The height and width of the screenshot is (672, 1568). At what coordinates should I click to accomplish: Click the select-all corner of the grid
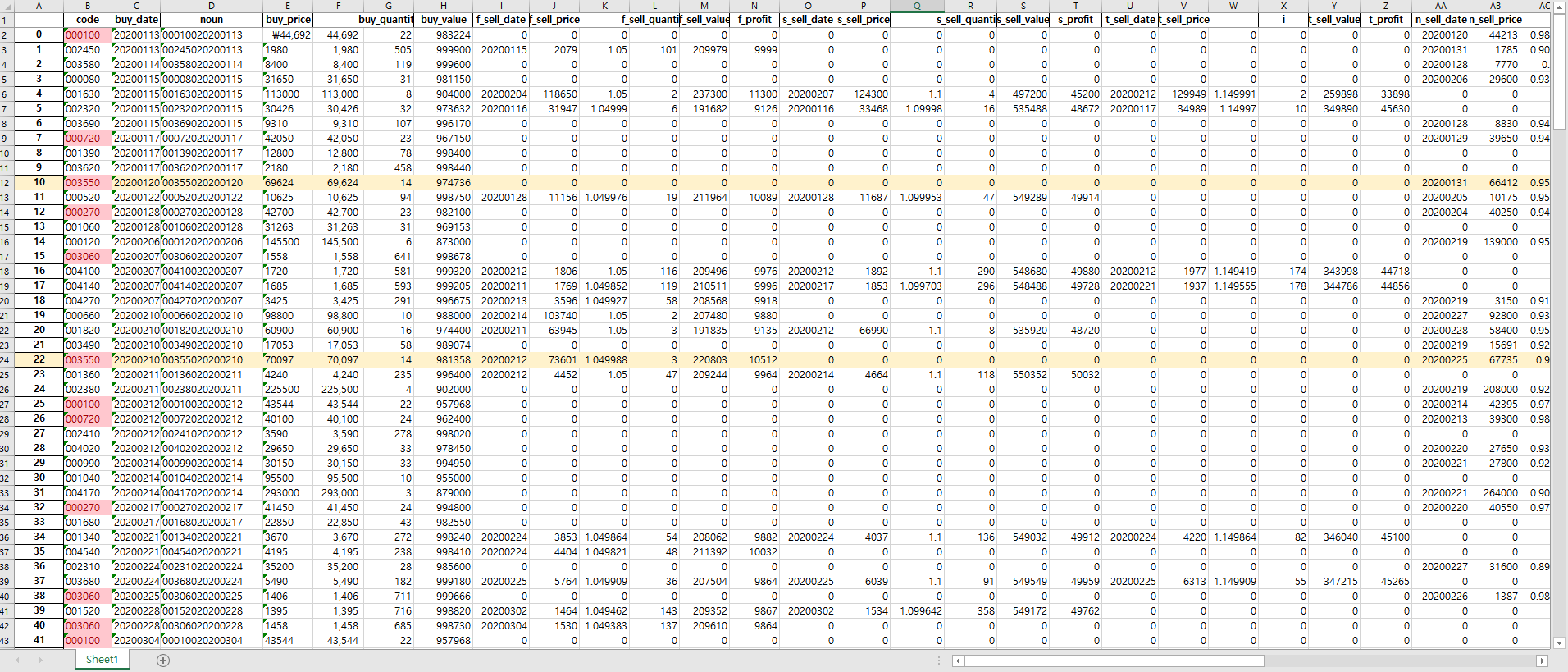(7, 6)
